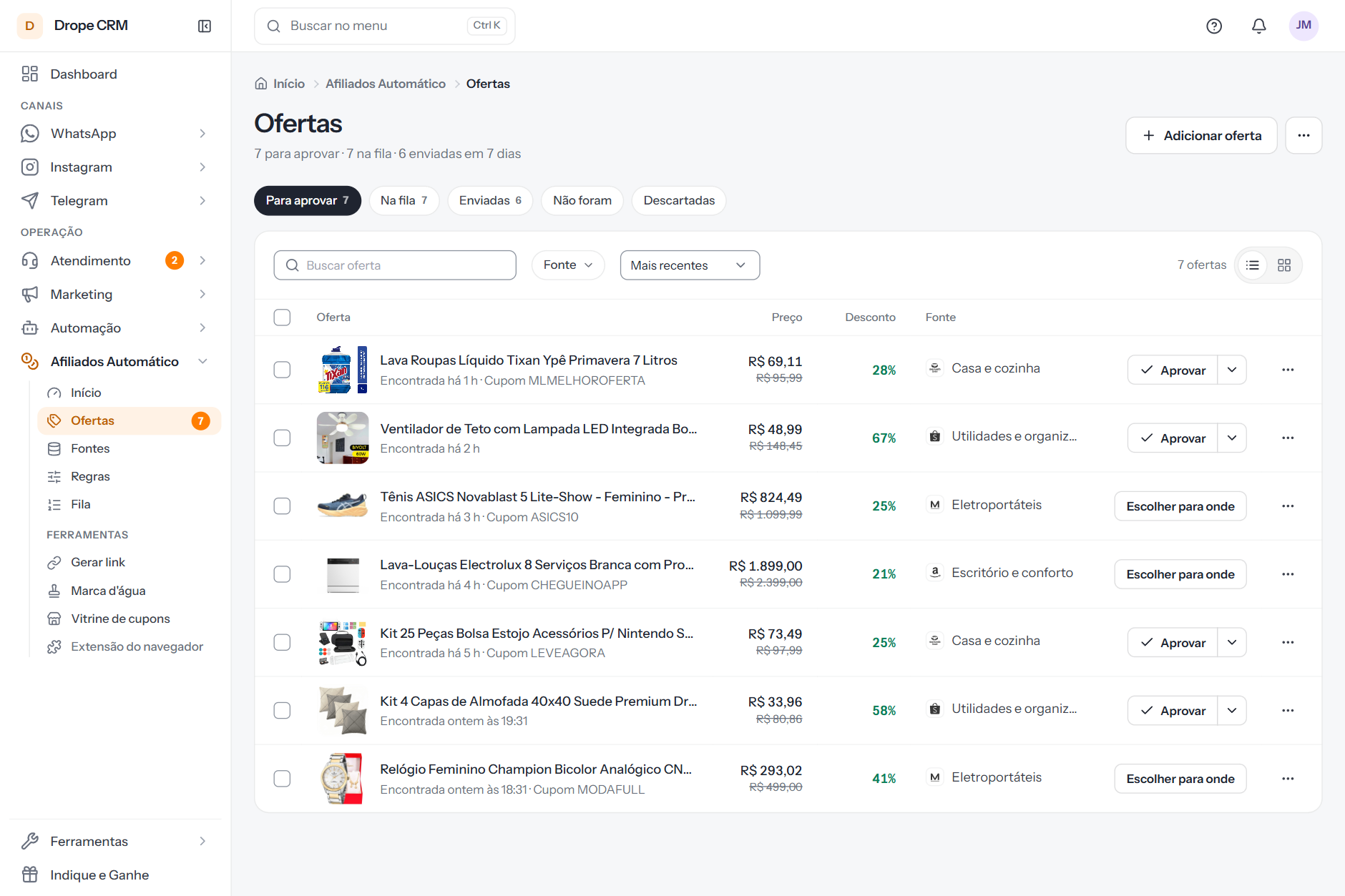The width and height of the screenshot is (1345, 896).
Task: Switch to Enviadas tab
Action: click(490, 200)
